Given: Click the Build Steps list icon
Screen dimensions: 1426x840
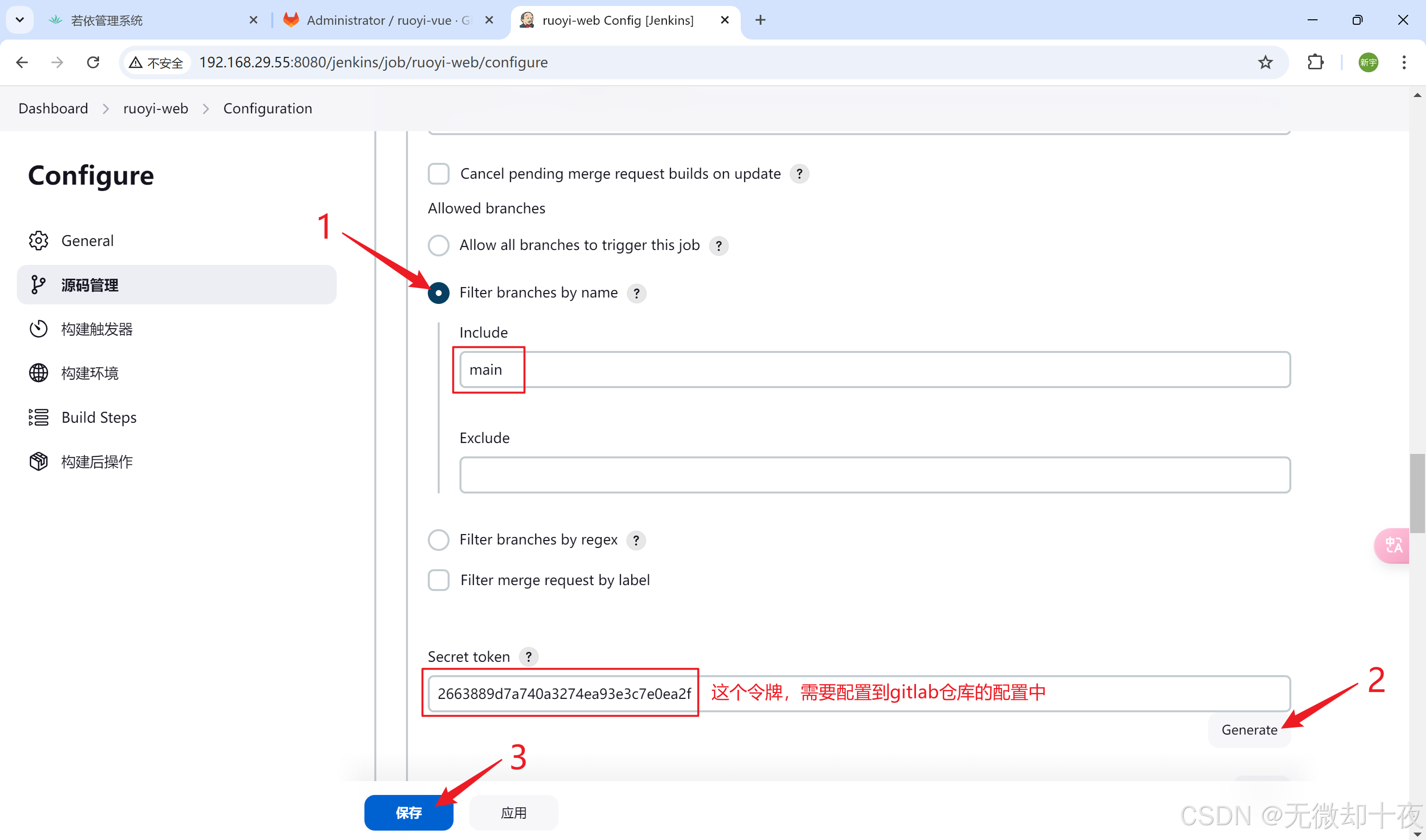Looking at the screenshot, I should [x=39, y=417].
